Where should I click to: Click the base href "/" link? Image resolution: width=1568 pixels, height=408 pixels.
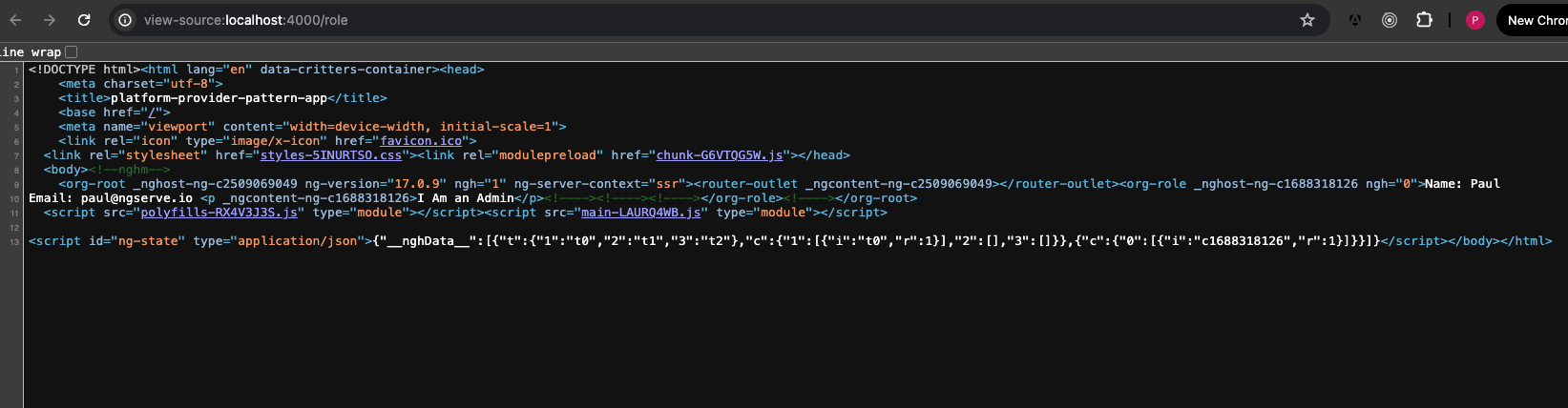coord(152,112)
